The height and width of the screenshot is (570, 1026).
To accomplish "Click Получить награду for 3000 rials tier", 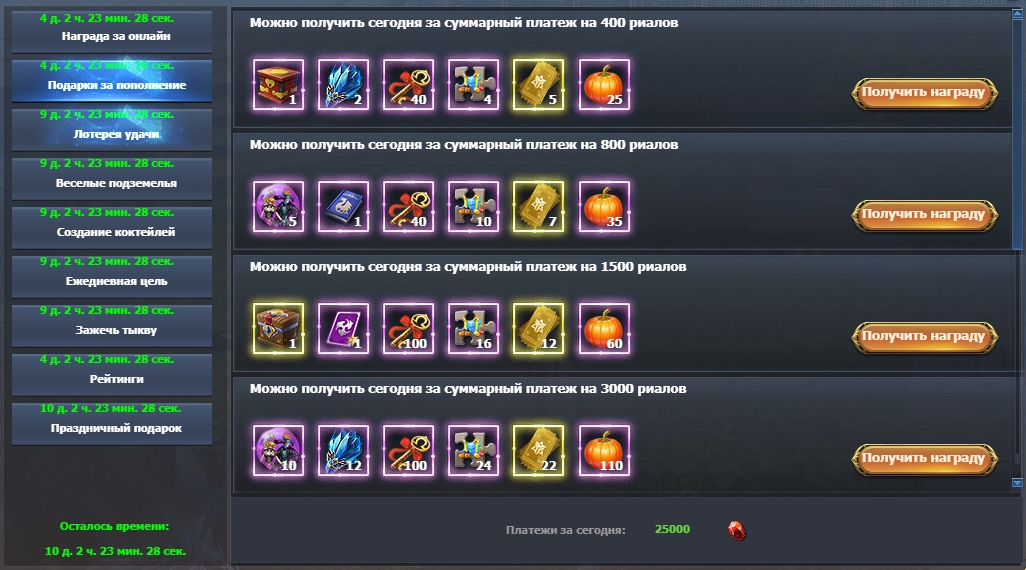I will pos(924,459).
